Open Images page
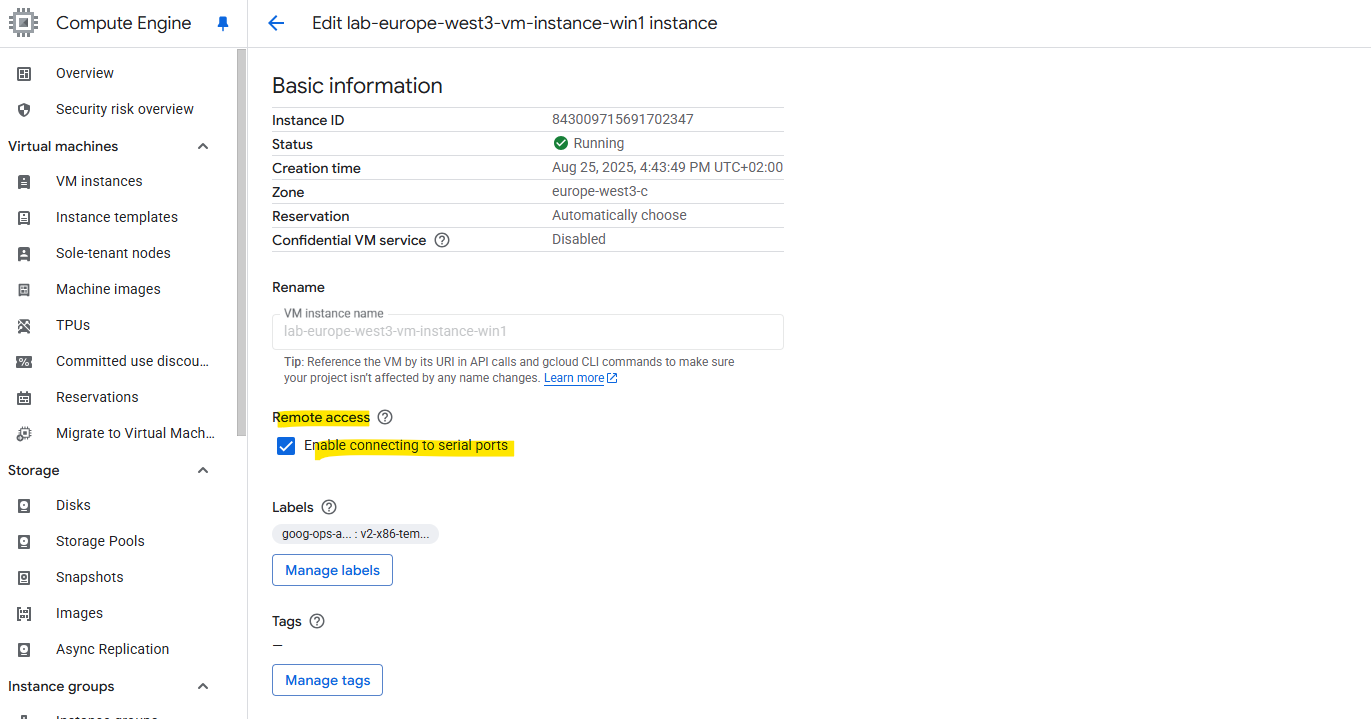Viewport: 1371px width, 719px height. click(79, 613)
